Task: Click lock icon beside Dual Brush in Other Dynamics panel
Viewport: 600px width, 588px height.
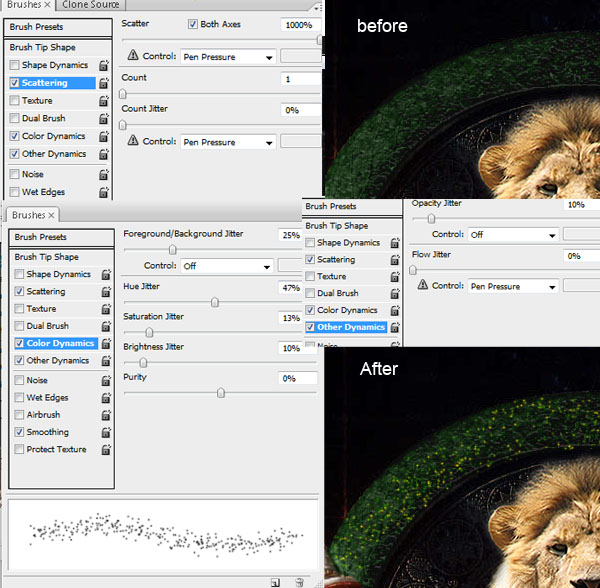Action: [395, 293]
